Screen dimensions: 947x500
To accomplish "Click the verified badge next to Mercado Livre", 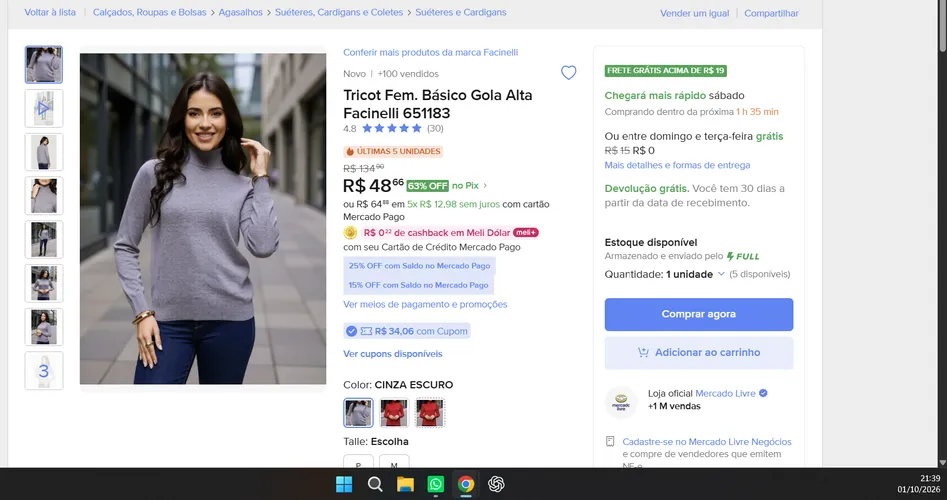I will [x=763, y=393].
